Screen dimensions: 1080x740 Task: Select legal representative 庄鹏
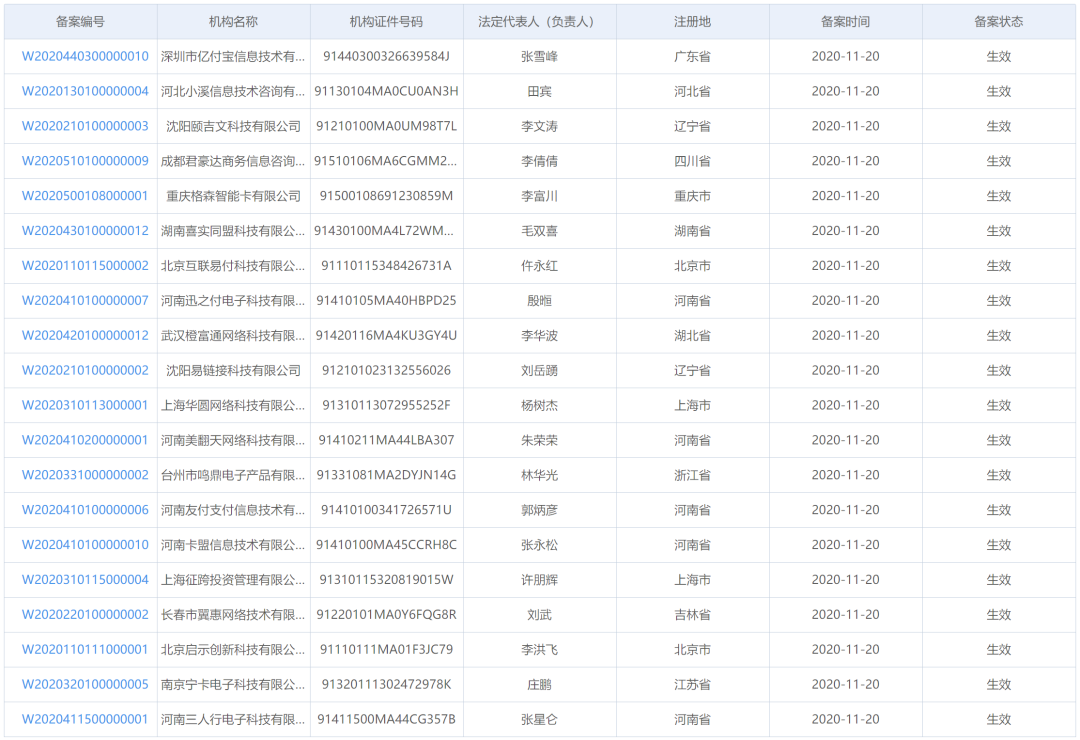click(539, 684)
